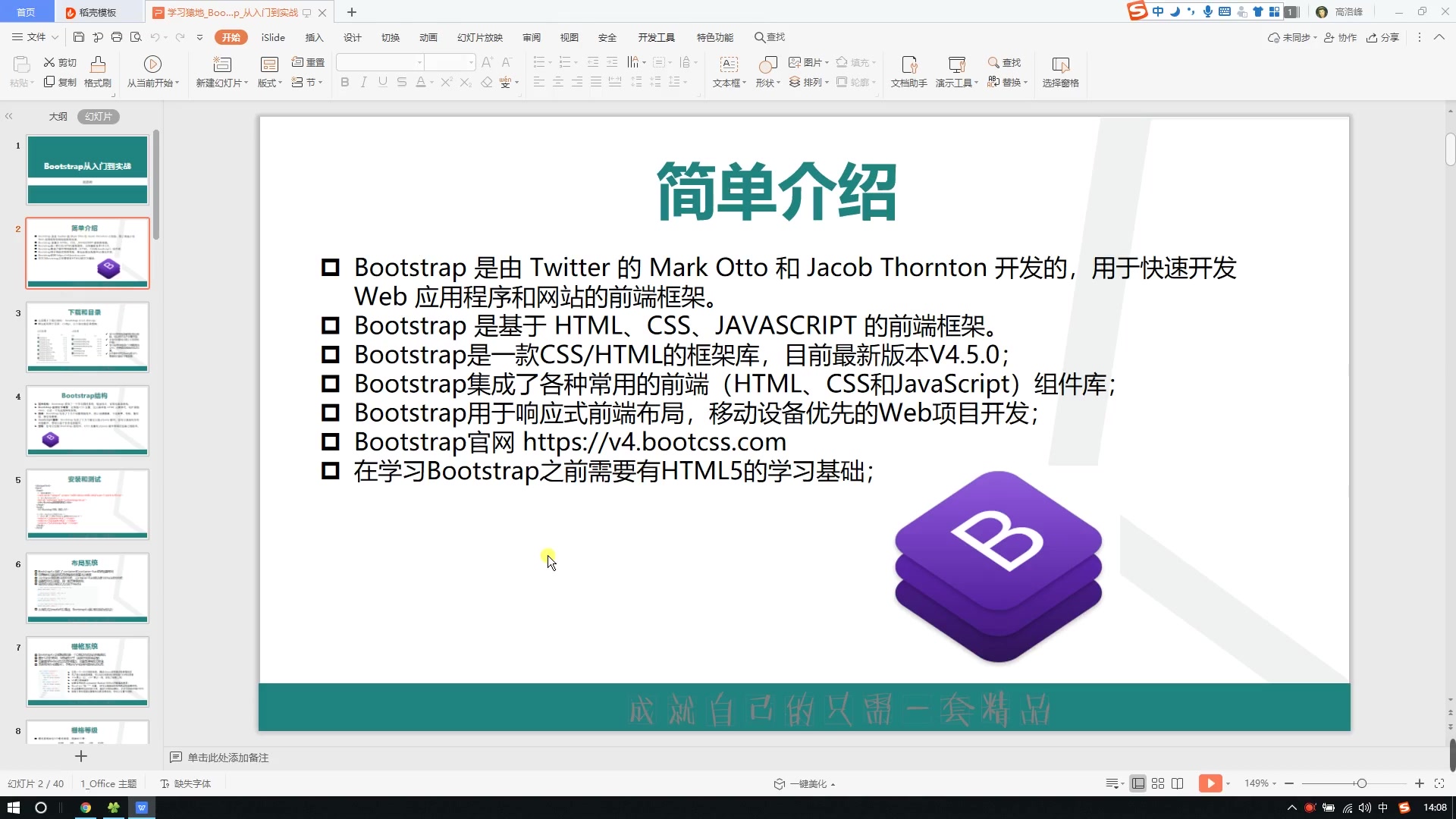Toggle Underline formatting
This screenshot has width=1456, height=819.
coord(383,82)
